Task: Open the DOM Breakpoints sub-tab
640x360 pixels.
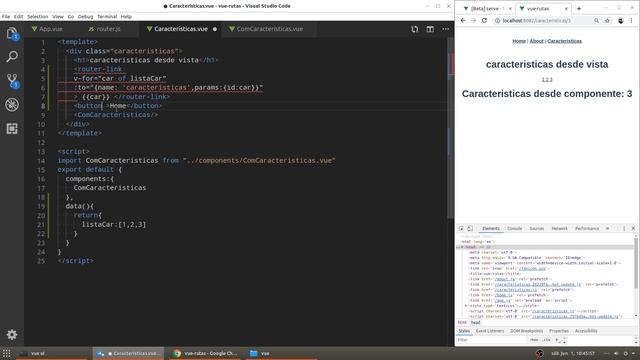Action: click(x=527, y=331)
